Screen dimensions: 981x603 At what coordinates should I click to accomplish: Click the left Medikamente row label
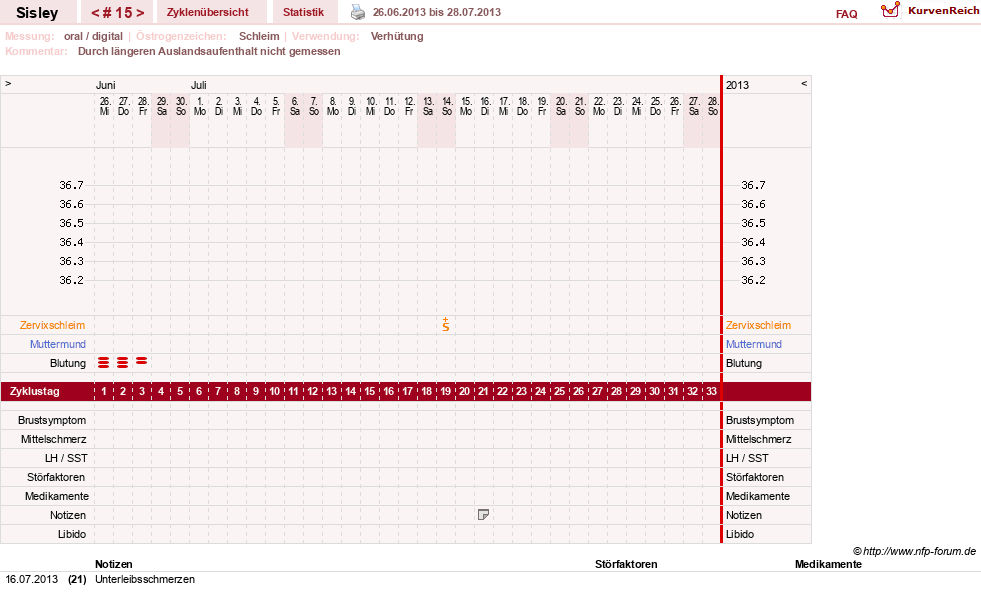[57, 496]
